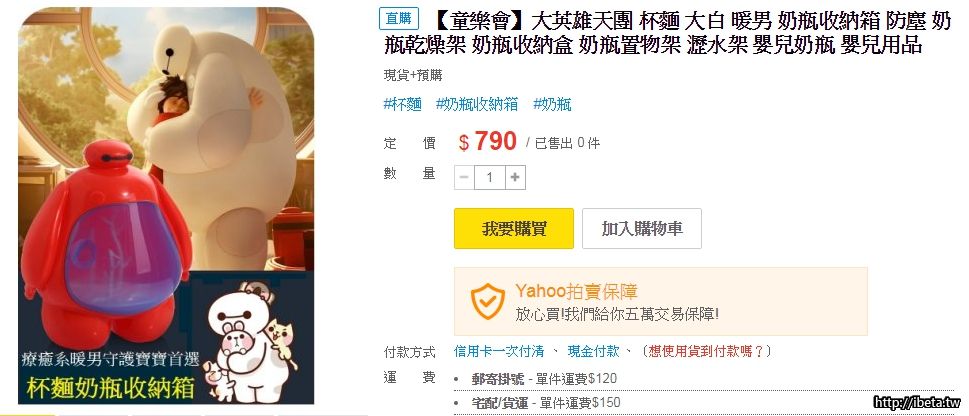Click the ibeta.tw watermark URL
Viewport: 969px width, 416px height.
918,403
